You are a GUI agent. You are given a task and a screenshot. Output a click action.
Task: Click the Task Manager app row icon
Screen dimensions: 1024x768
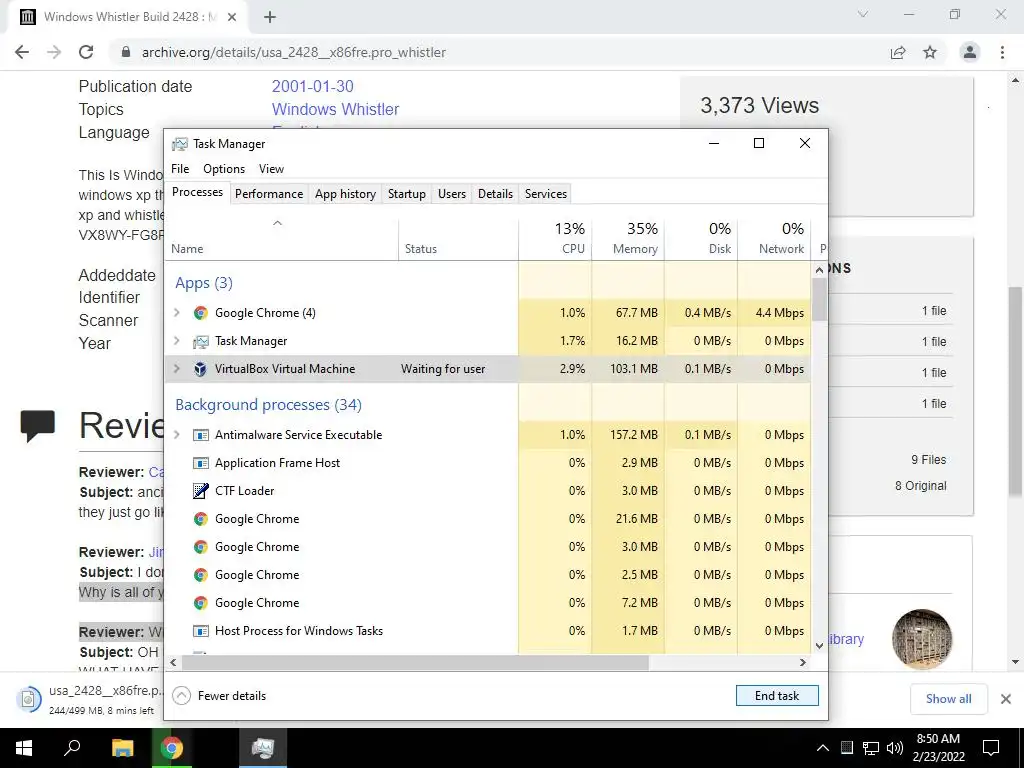[200, 341]
